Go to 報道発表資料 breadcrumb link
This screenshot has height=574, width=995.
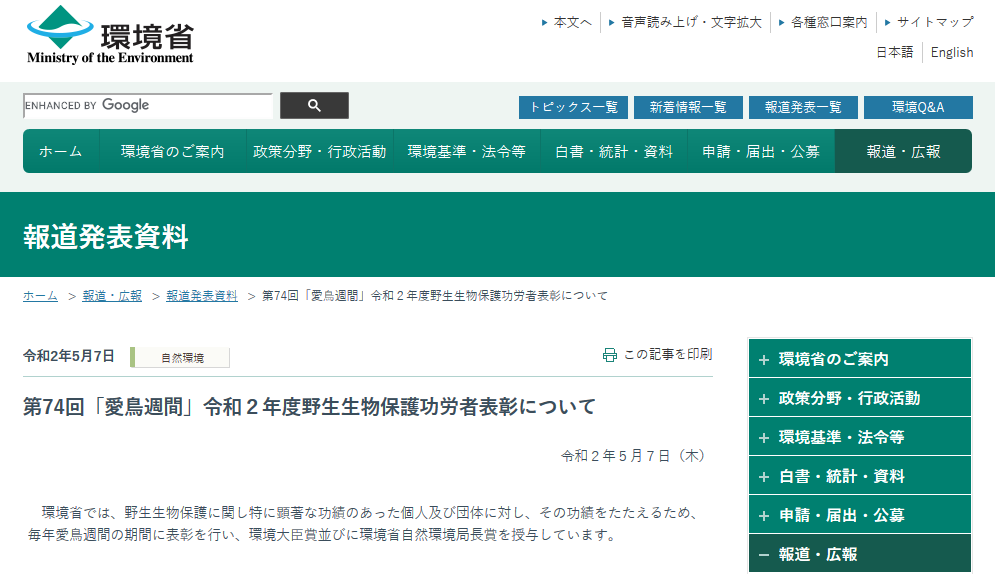coord(202,296)
